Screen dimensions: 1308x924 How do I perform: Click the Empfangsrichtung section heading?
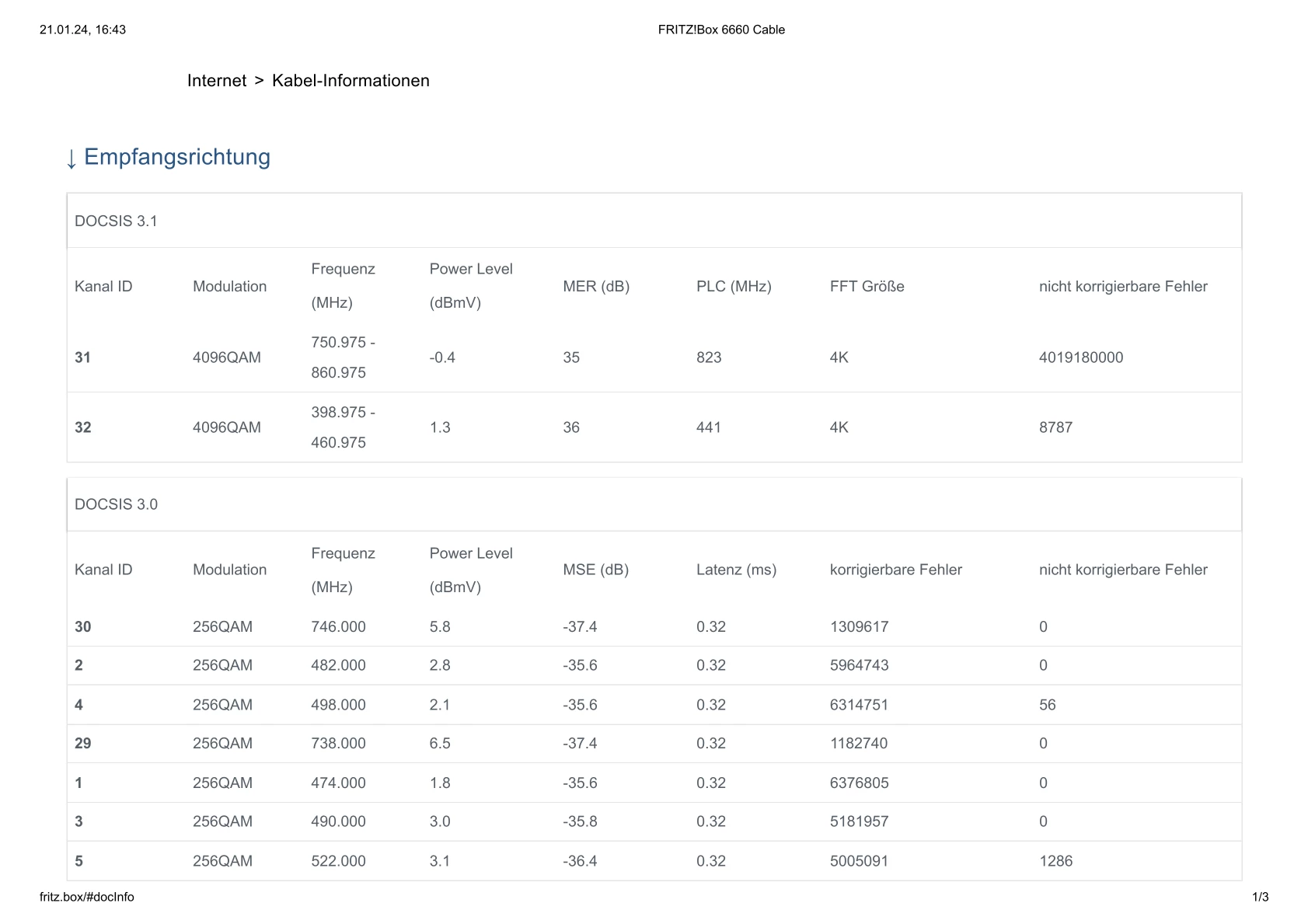176,157
